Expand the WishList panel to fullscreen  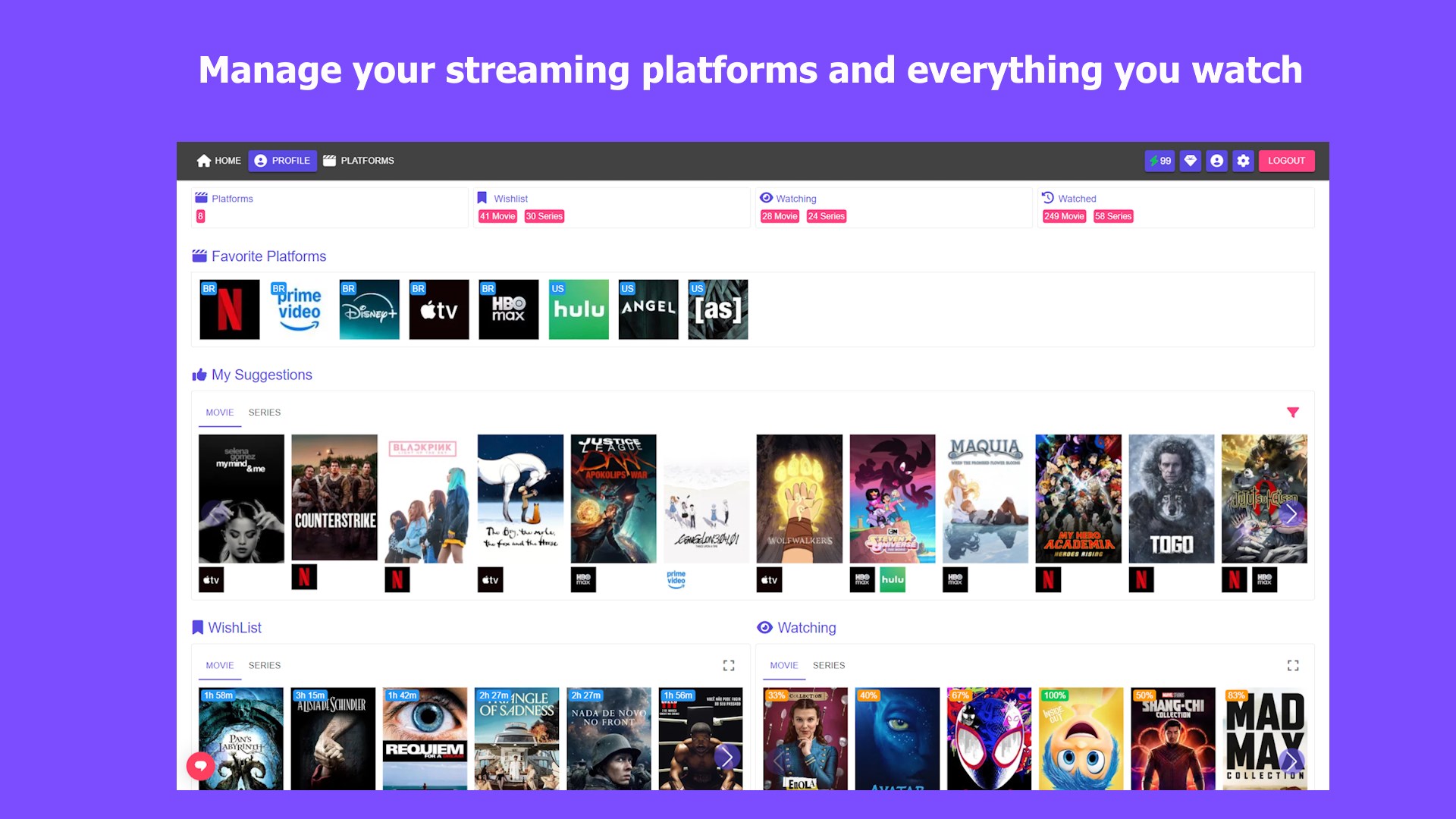(729, 665)
